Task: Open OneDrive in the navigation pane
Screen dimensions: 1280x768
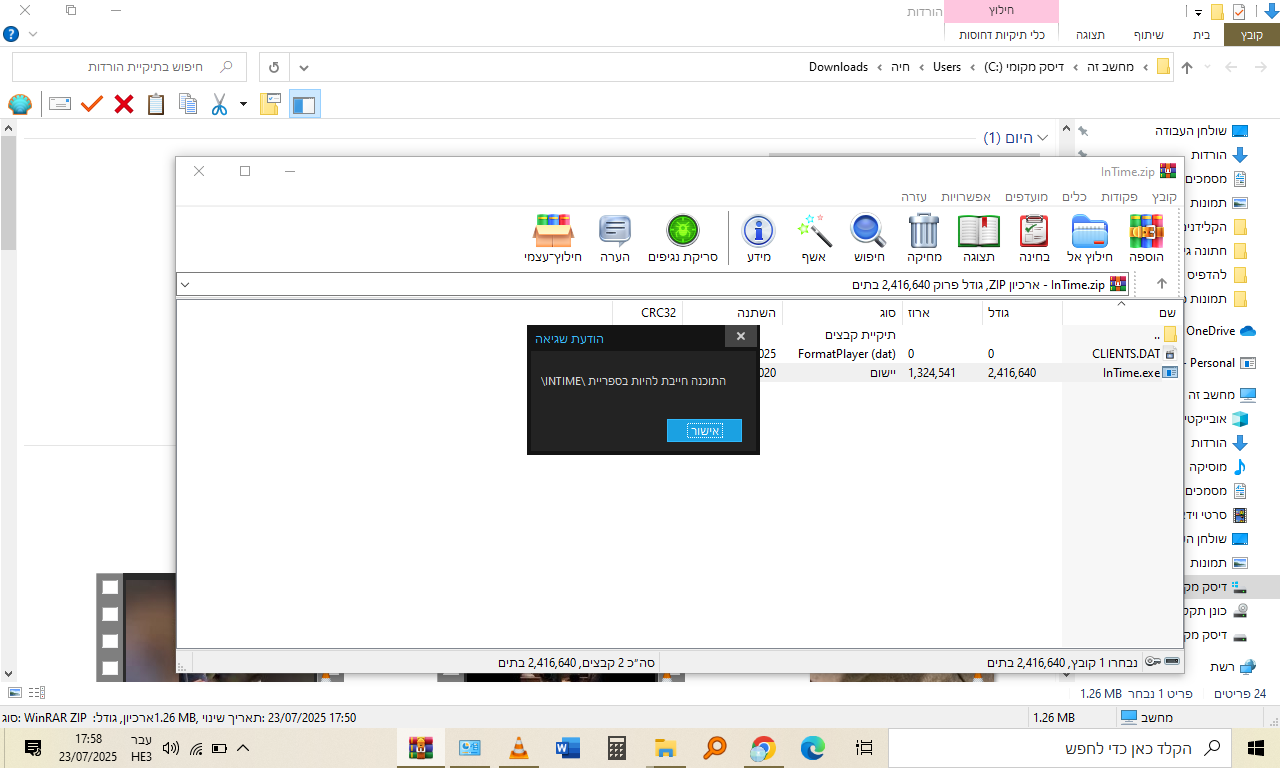Action: [x=1218, y=331]
